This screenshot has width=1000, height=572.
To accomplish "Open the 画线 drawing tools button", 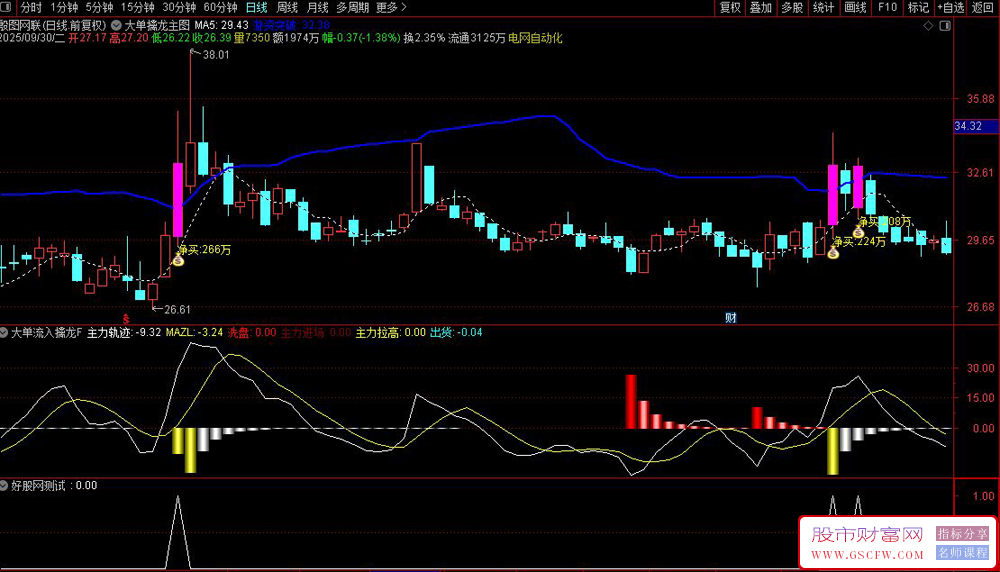I will click(x=855, y=8).
